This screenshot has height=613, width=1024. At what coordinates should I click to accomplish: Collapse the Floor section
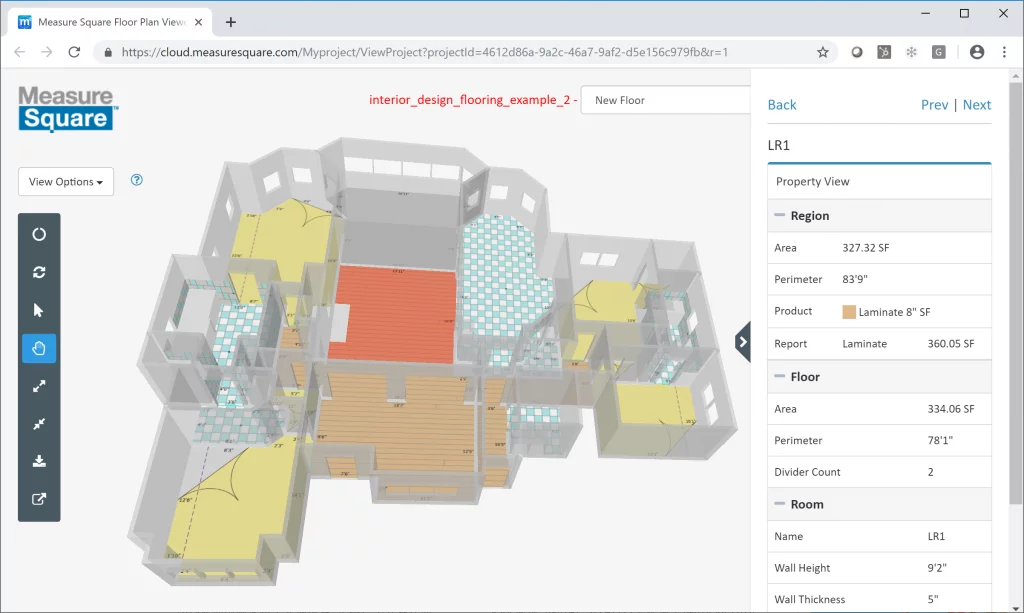click(779, 377)
